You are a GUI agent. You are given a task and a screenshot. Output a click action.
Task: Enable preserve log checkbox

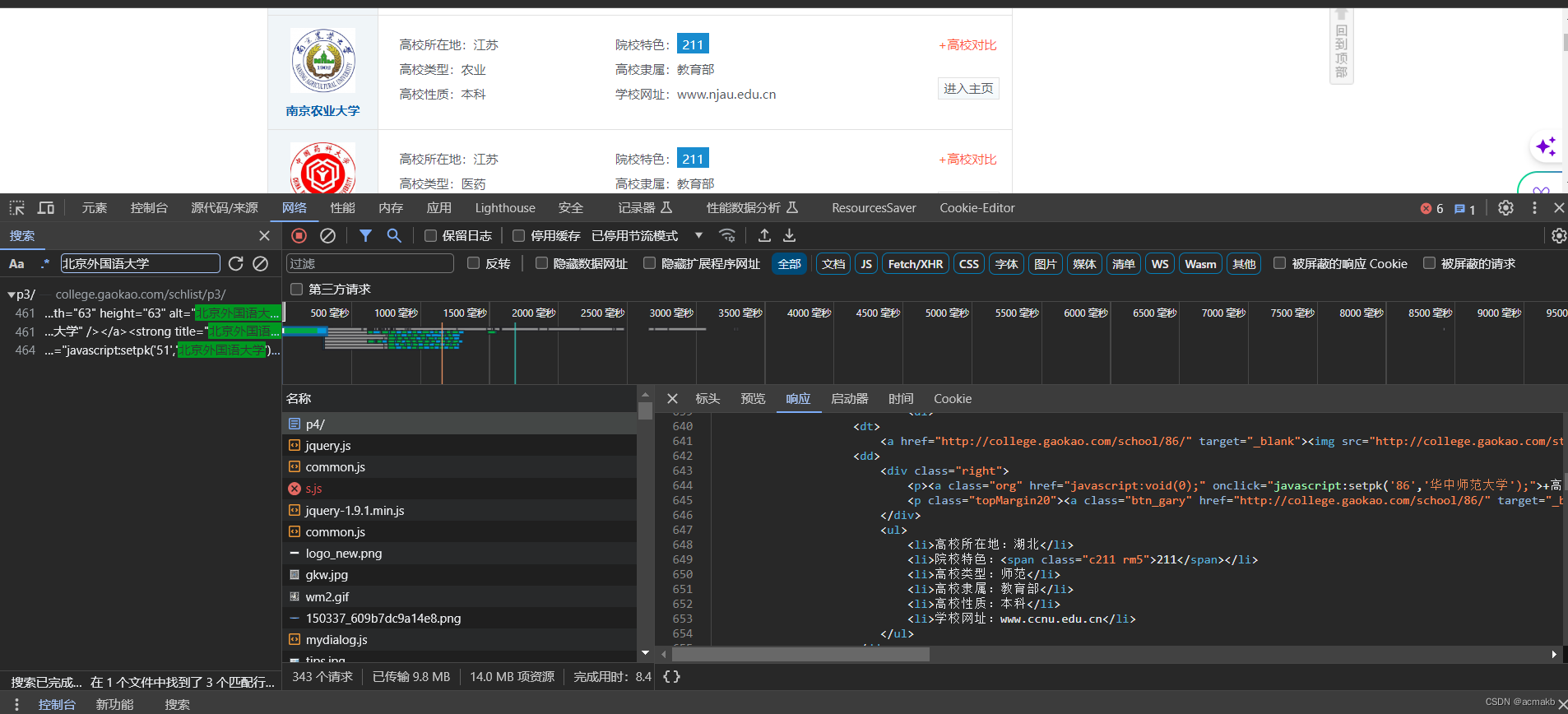coord(430,236)
